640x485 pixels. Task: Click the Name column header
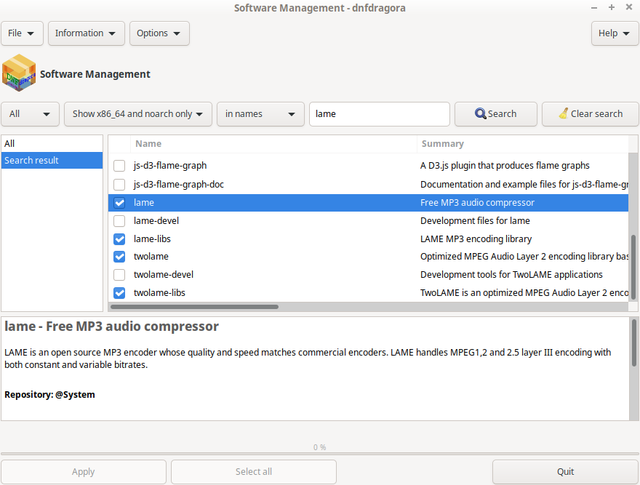coord(273,144)
